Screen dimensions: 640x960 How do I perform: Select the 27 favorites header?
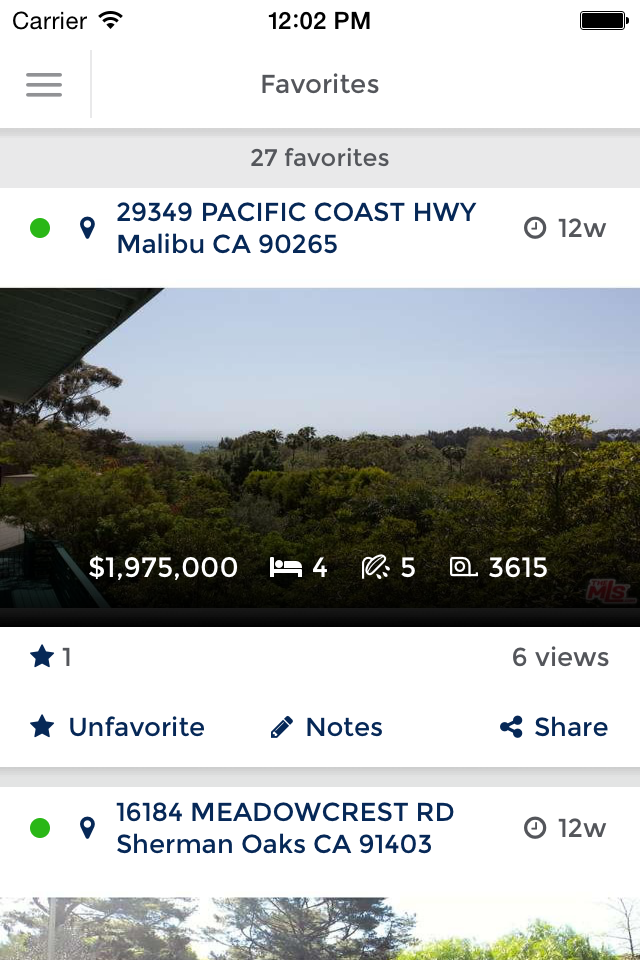[320, 157]
